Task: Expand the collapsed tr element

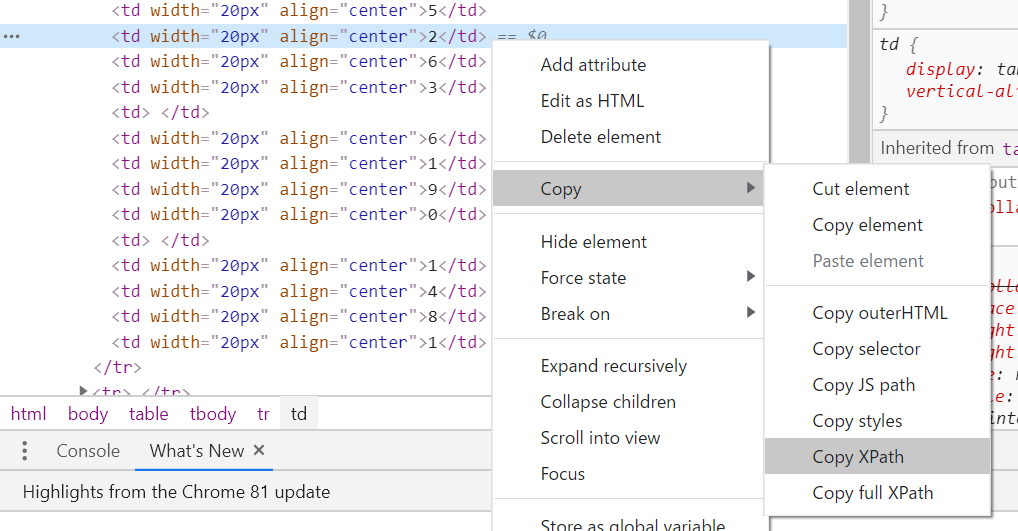Action: coord(84,391)
